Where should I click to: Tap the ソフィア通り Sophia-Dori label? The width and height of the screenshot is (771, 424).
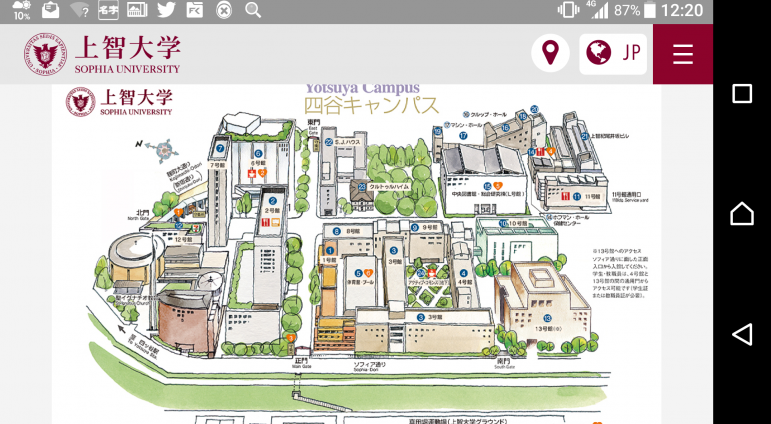370,366
